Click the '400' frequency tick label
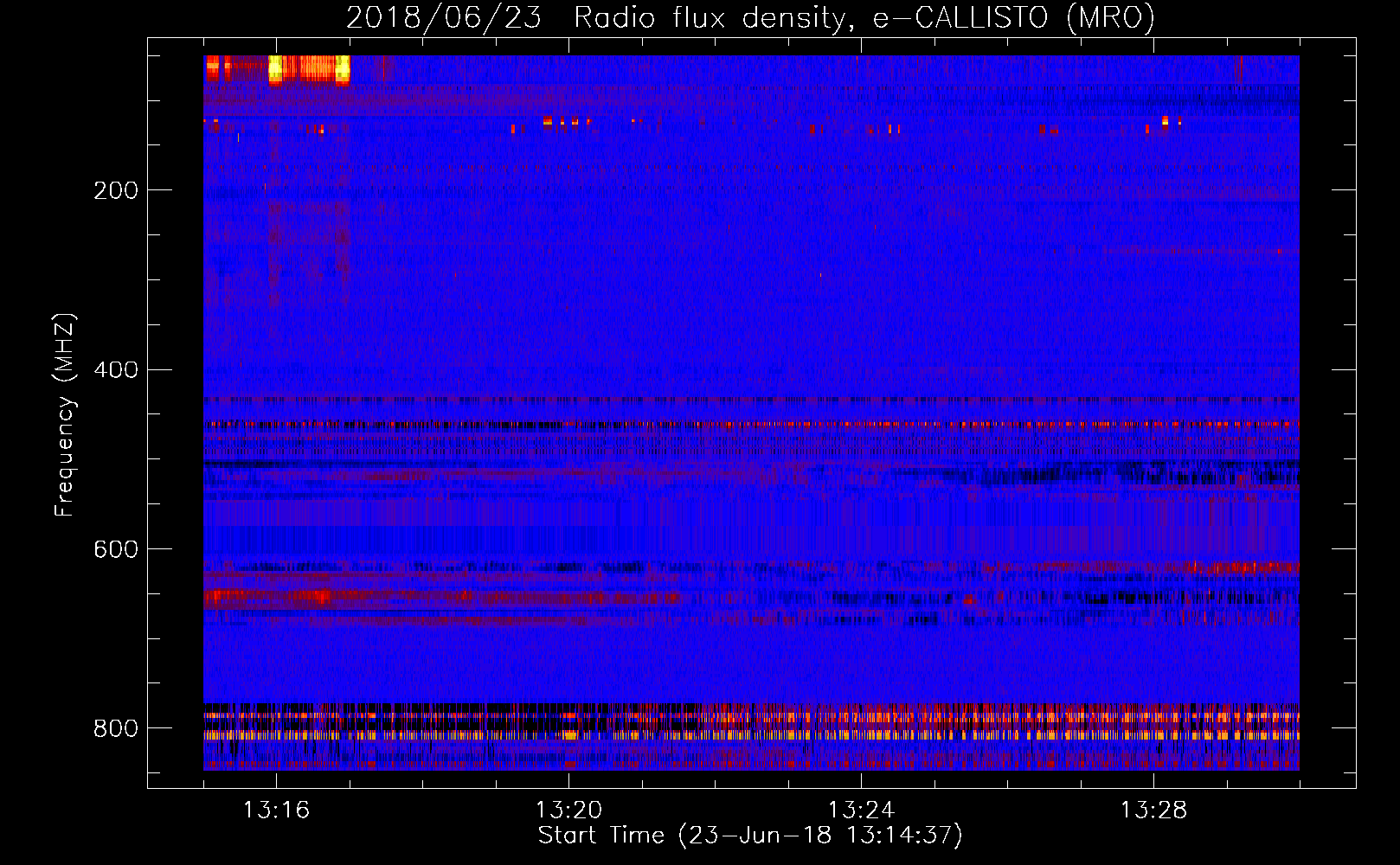The width and height of the screenshot is (1400, 865). point(116,370)
